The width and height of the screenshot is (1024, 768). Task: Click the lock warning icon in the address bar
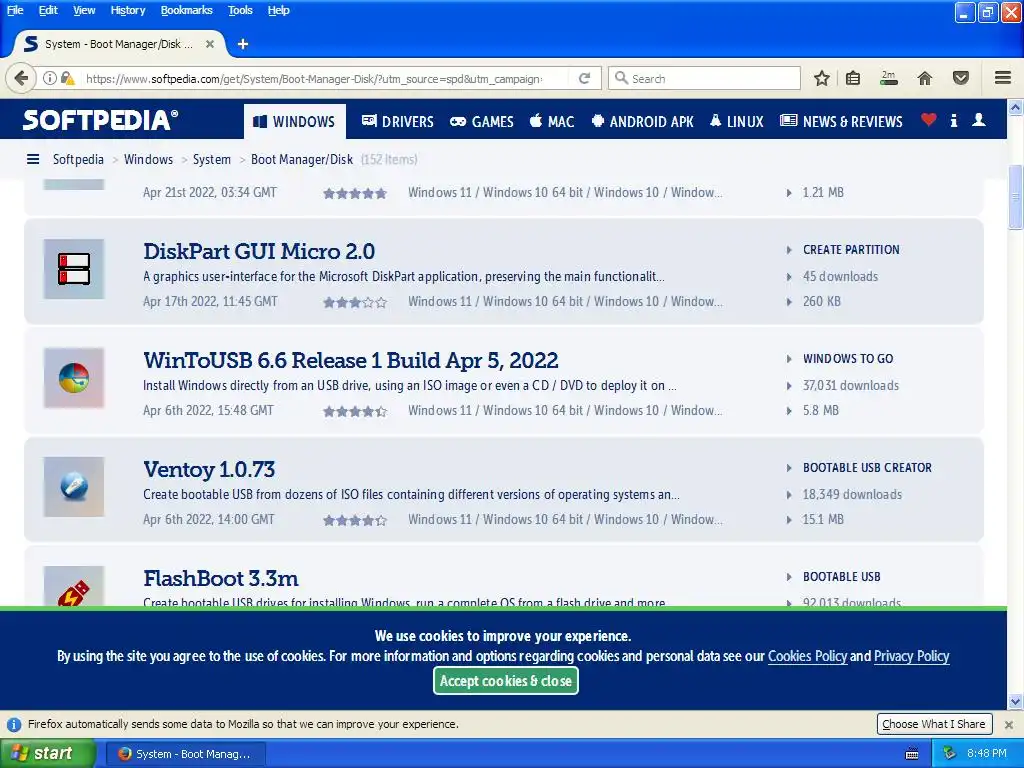67,78
